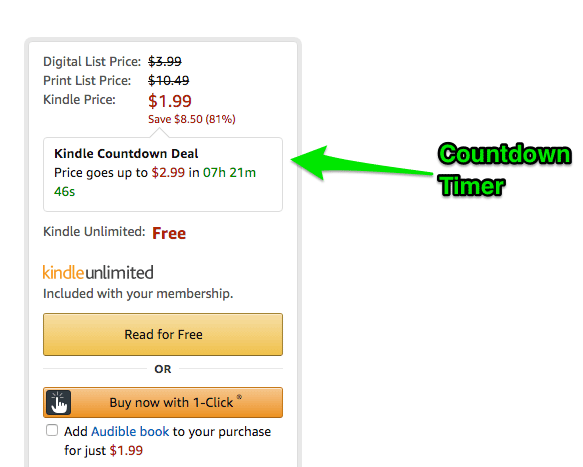Tick the Add Audible book checkbox

(52, 430)
